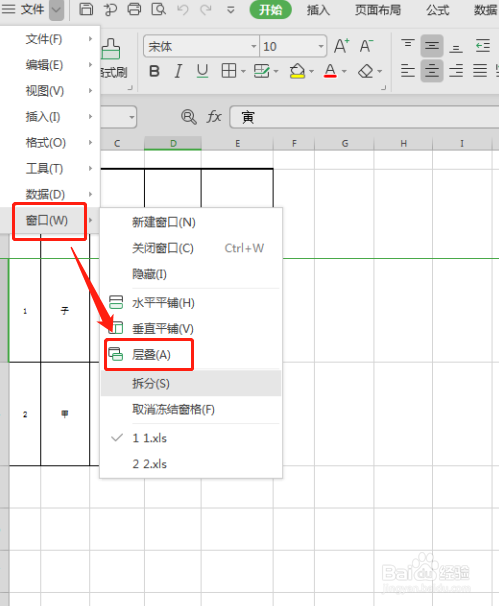Click the Print icon in quick toolbar
The image size is (499, 606).
tap(134, 9)
